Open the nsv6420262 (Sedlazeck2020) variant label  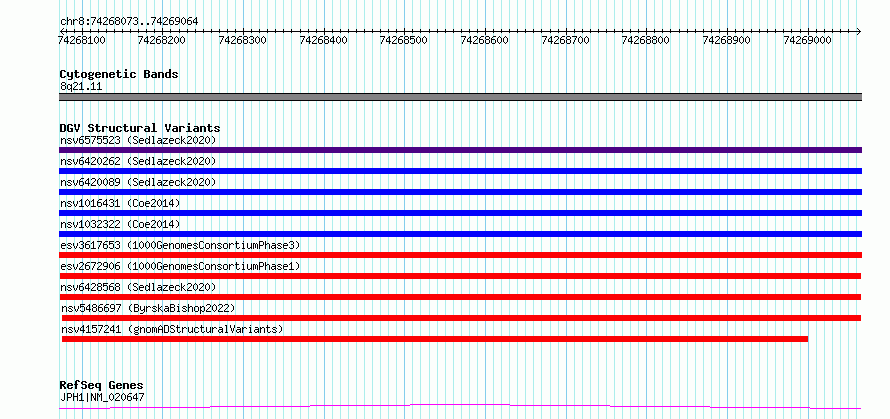tap(138, 161)
